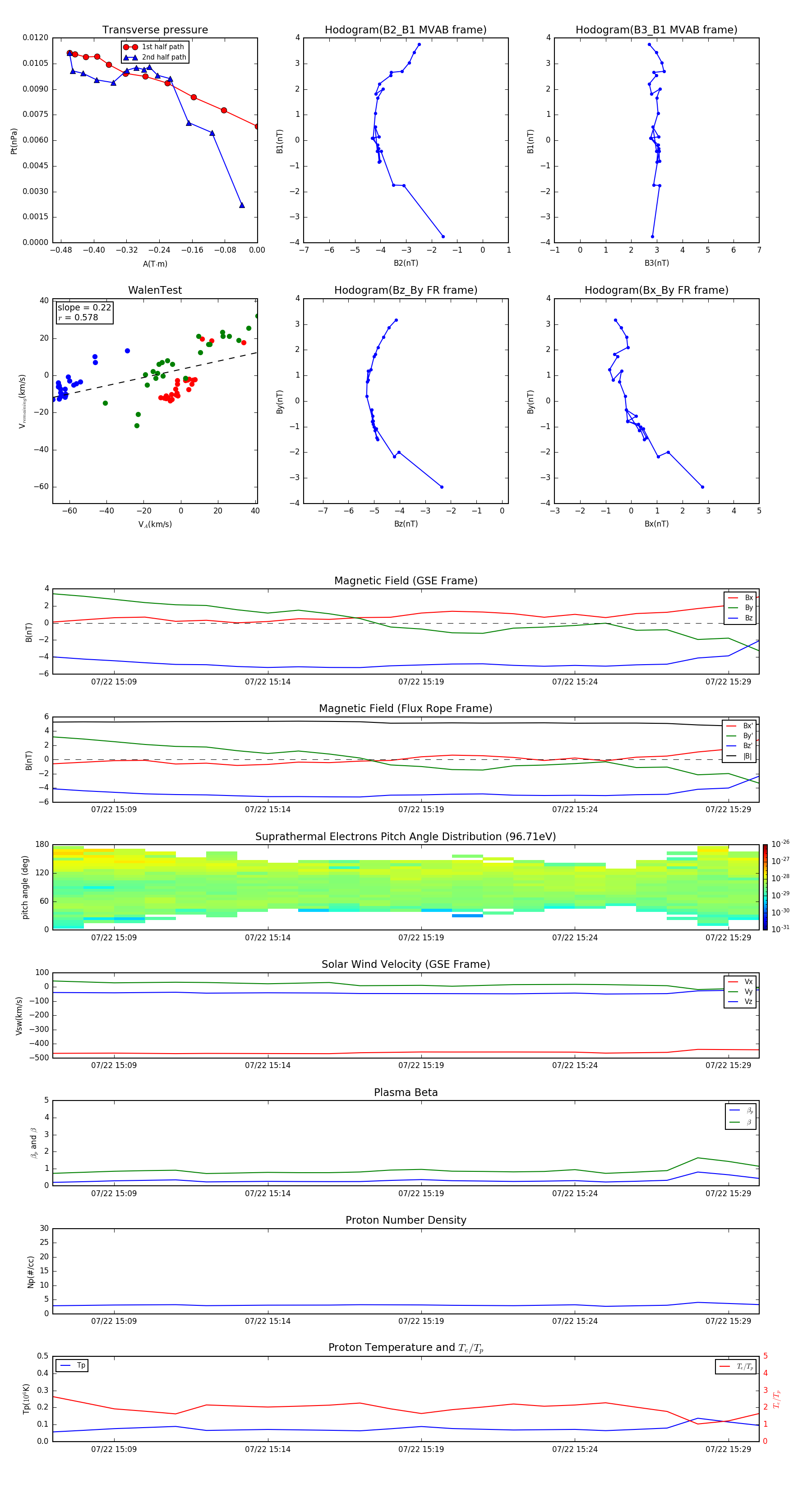Click the 'Bz(nT)' x-axis label

[406, 524]
